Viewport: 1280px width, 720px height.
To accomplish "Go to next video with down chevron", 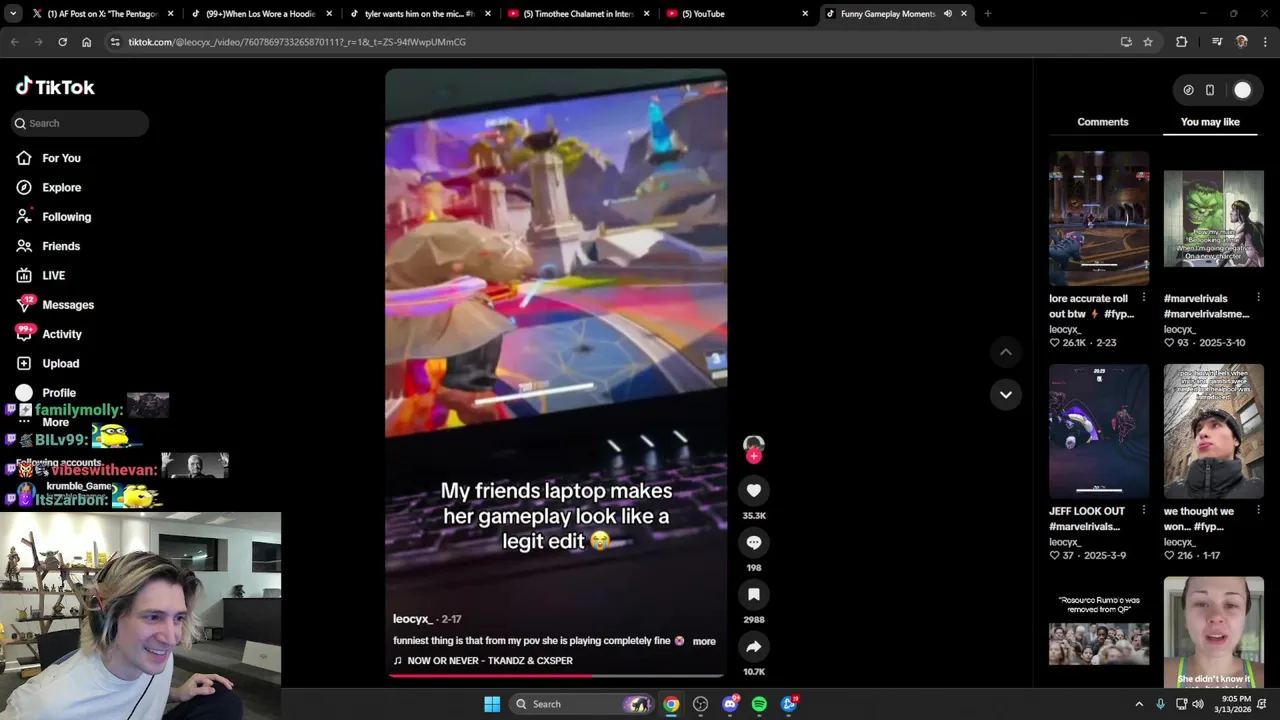I will [x=1006, y=395].
